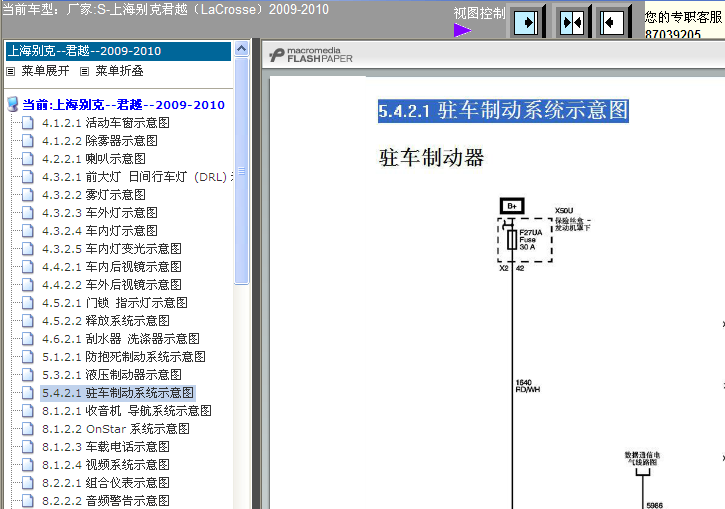The width and height of the screenshot is (725, 509).
Task: Open 8.1.2.2 OnStar 系统示意图
Action: [116, 429]
